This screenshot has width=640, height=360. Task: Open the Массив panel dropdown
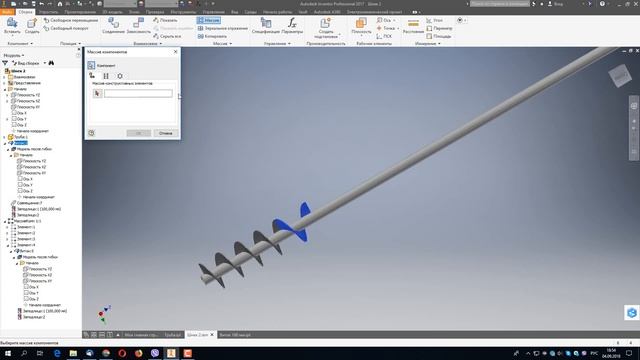tap(222, 43)
